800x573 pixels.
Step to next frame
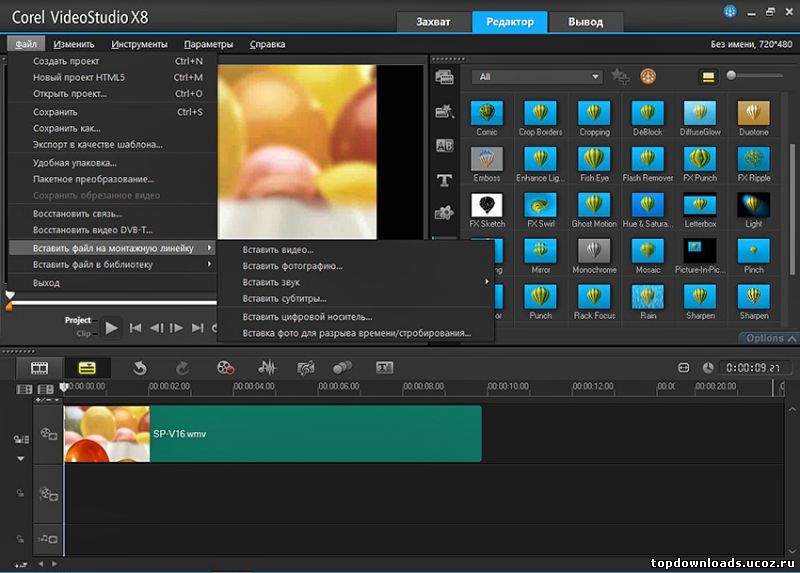coord(177,328)
